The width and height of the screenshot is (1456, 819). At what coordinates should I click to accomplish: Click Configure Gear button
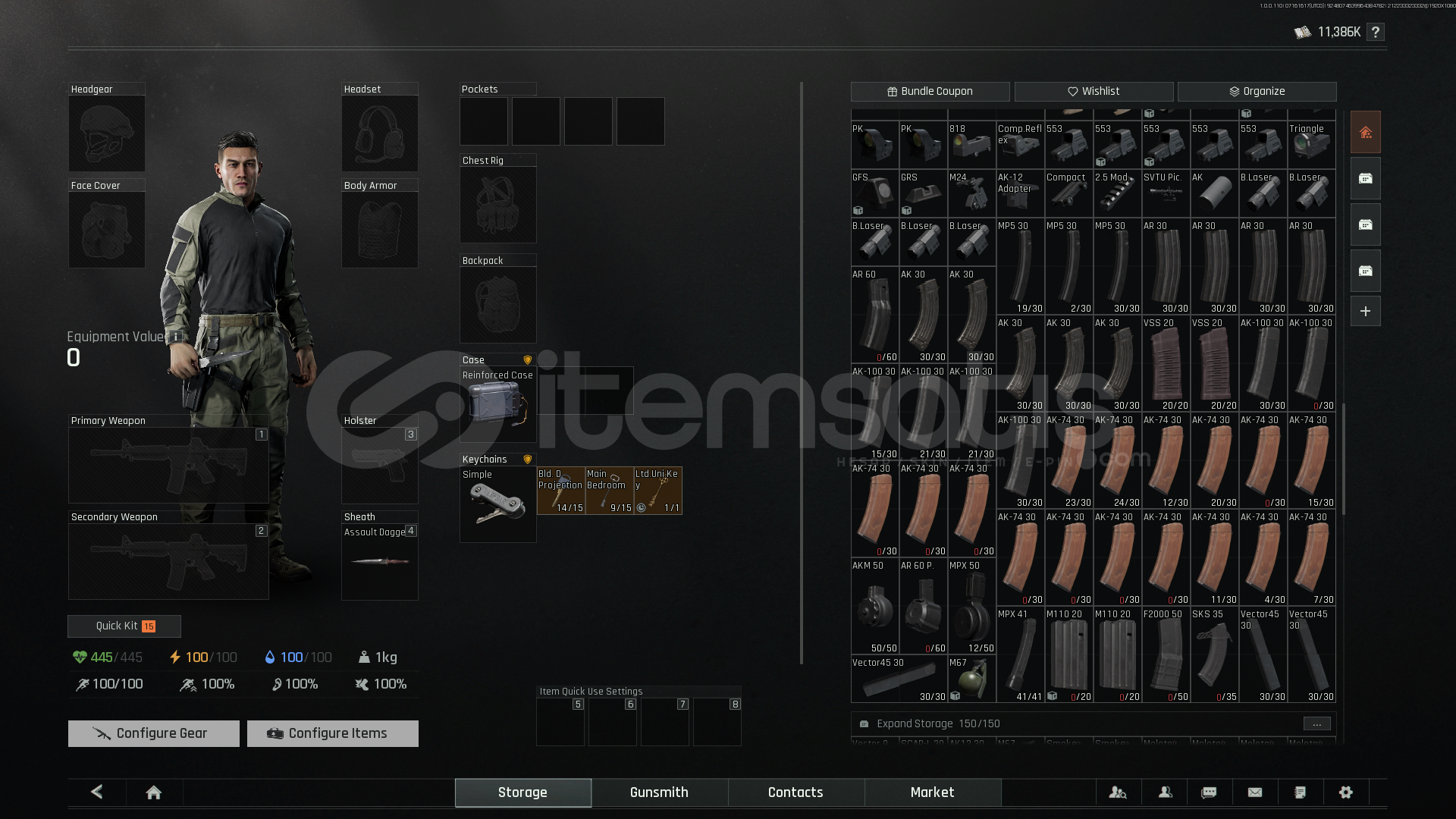pyautogui.click(x=154, y=733)
